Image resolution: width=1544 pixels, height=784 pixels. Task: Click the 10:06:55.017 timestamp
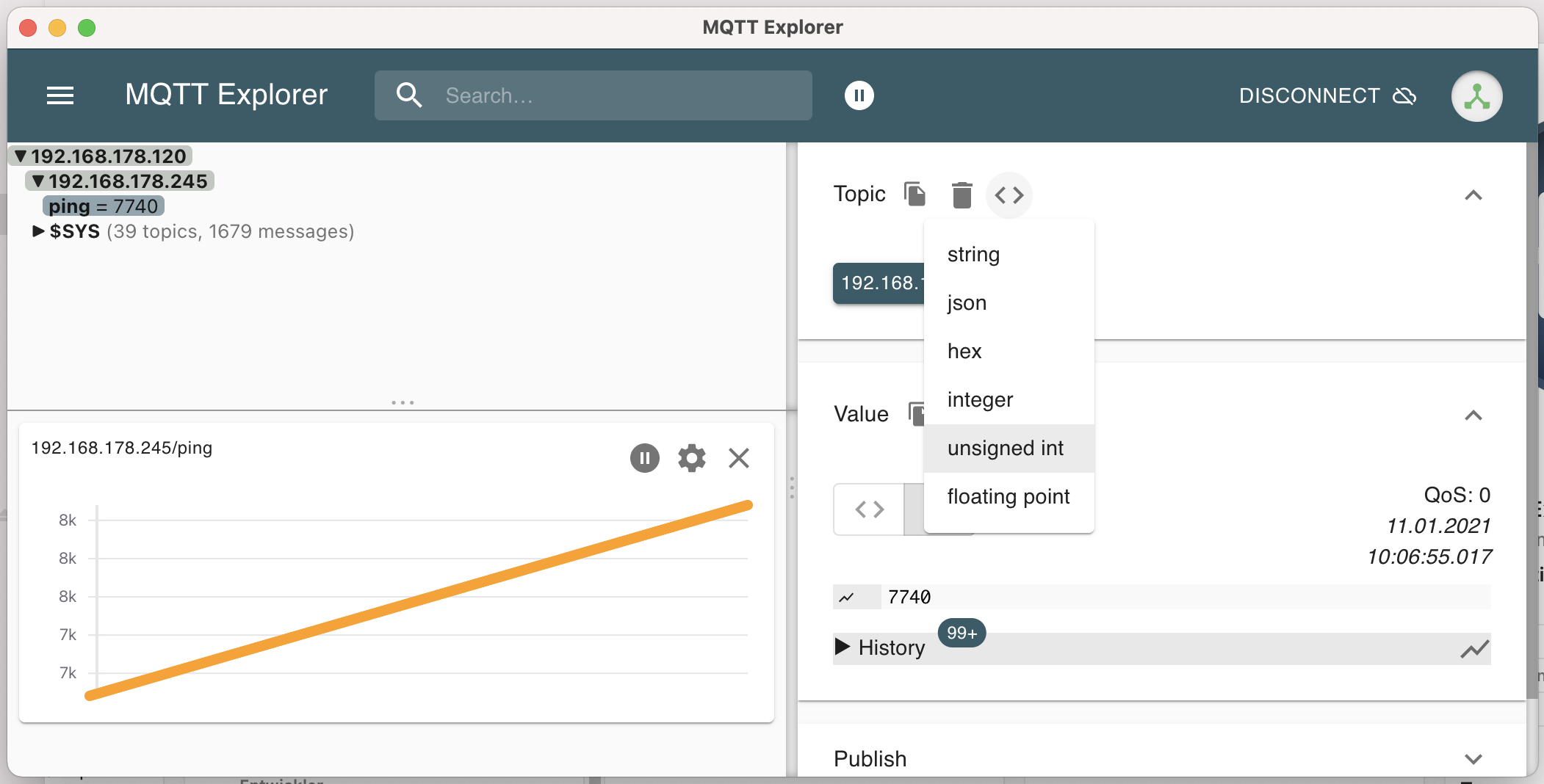coord(1429,556)
